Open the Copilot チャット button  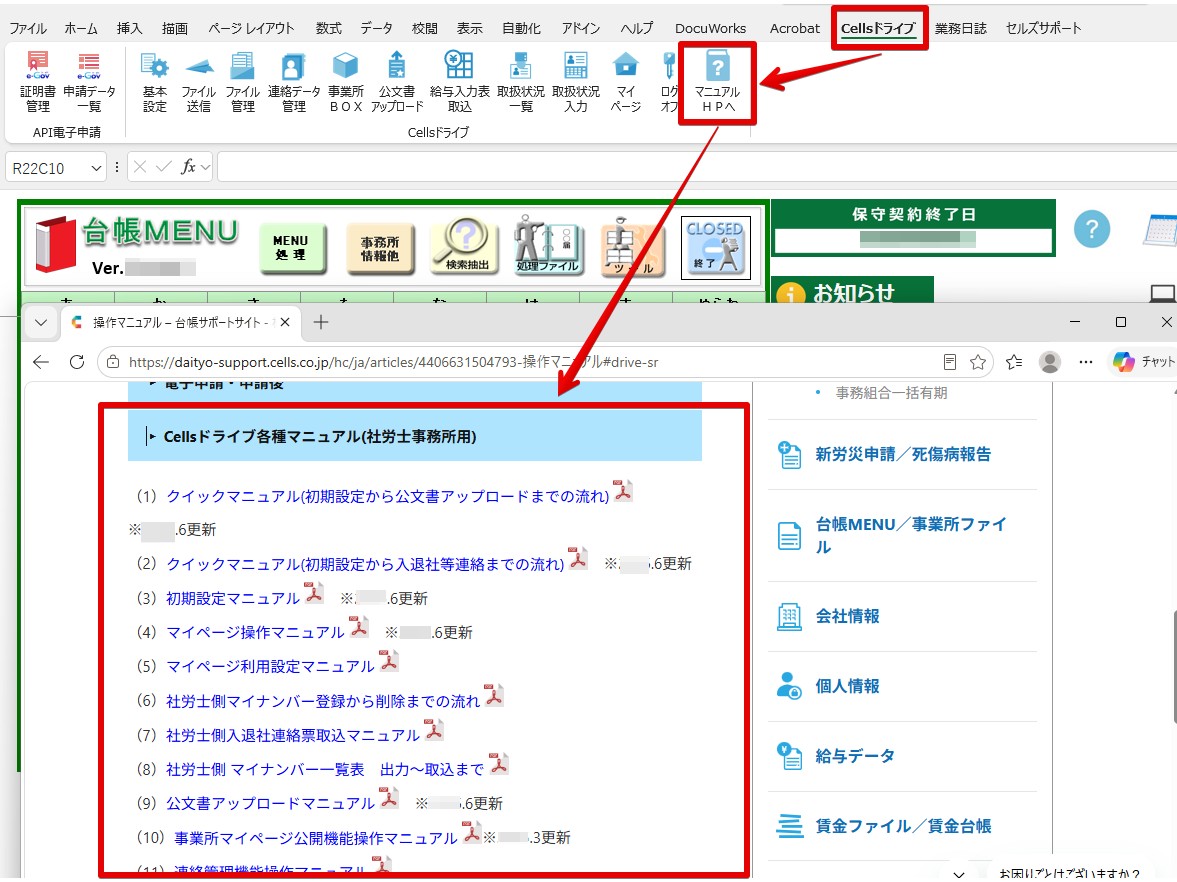coord(1143,363)
